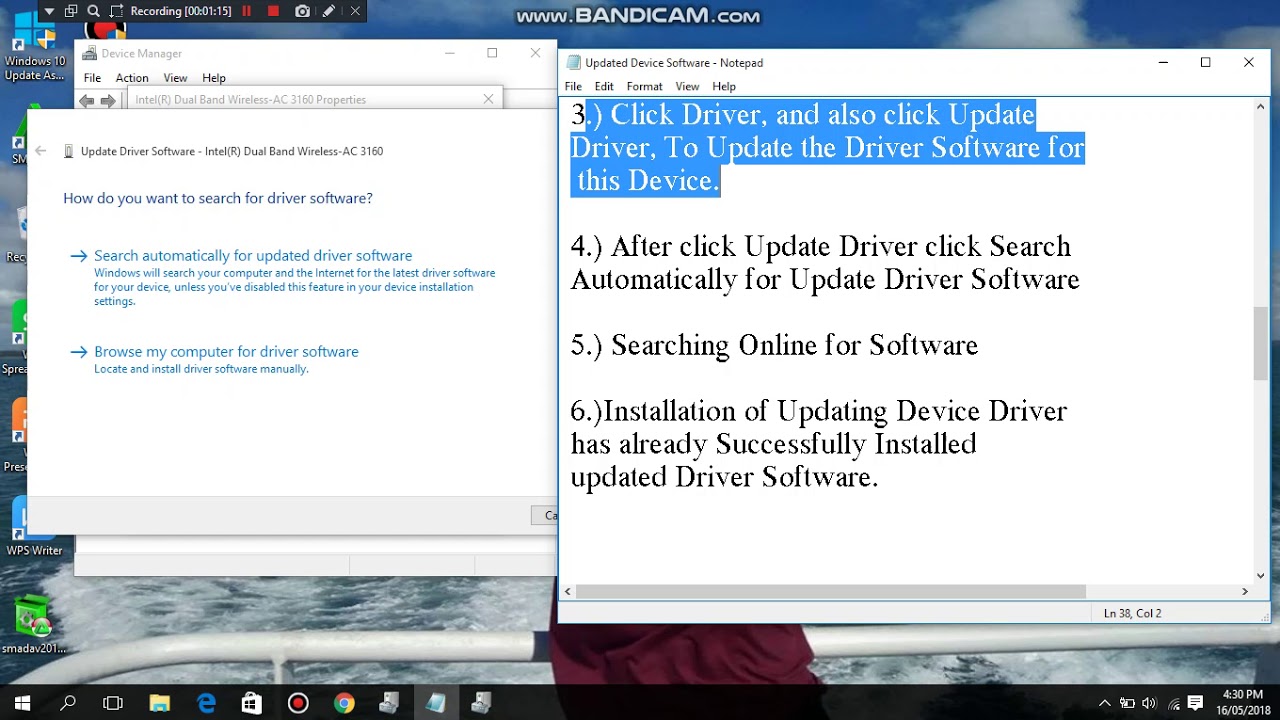Open File Explorer from taskbar
Image resolution: width=1280 pixels, height=720 pixels.
pos(160,703)
